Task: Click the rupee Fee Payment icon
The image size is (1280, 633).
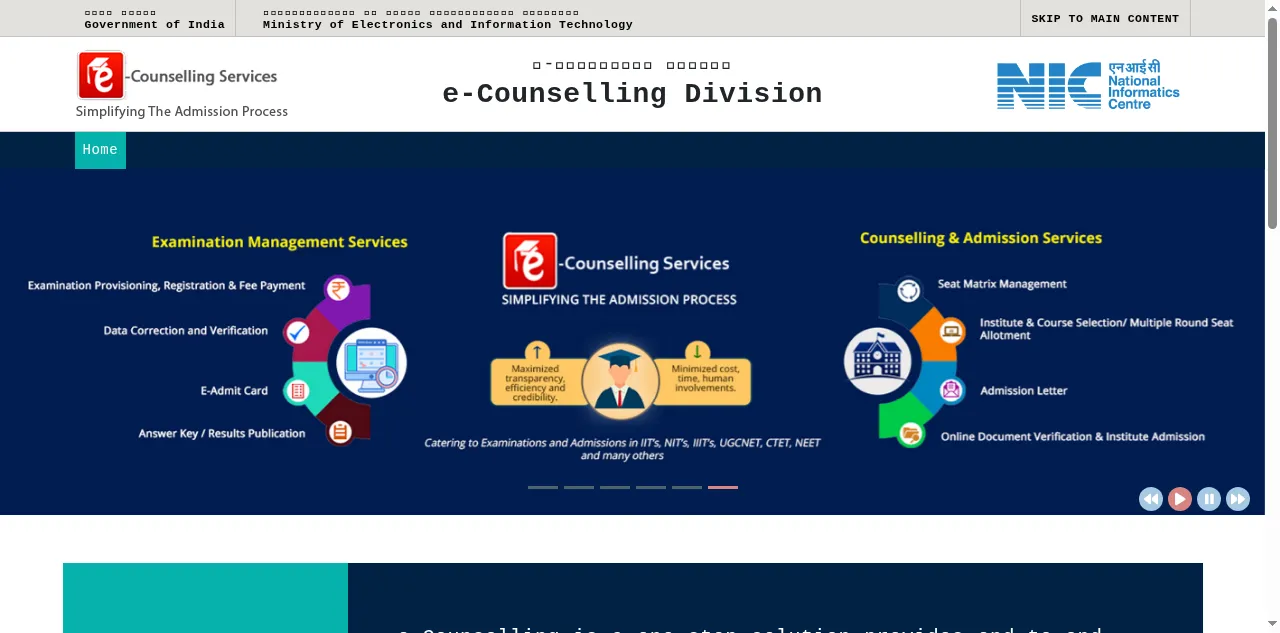Action: (x=338, y=289)
